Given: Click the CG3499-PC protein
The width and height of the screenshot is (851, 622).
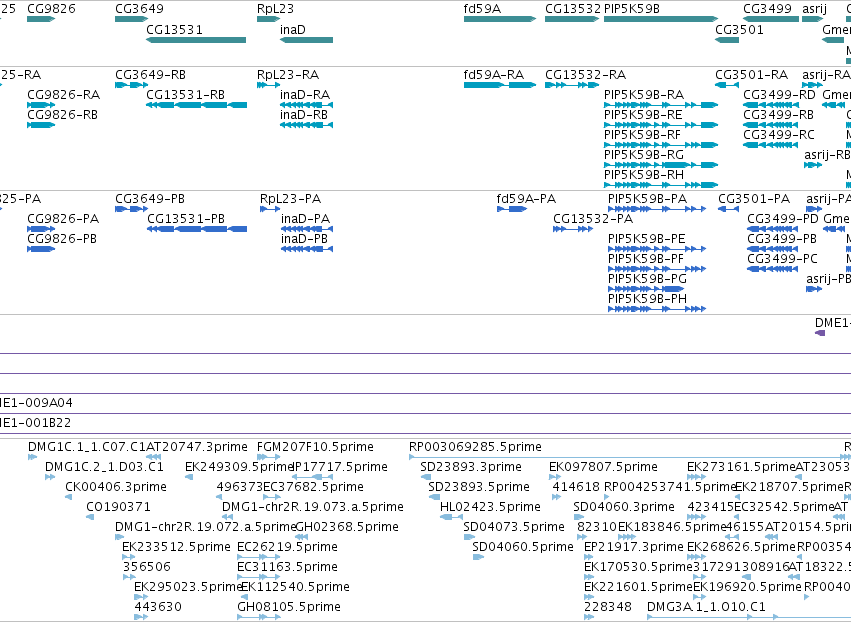Looking at the screenshot, I should pos(773,269).
